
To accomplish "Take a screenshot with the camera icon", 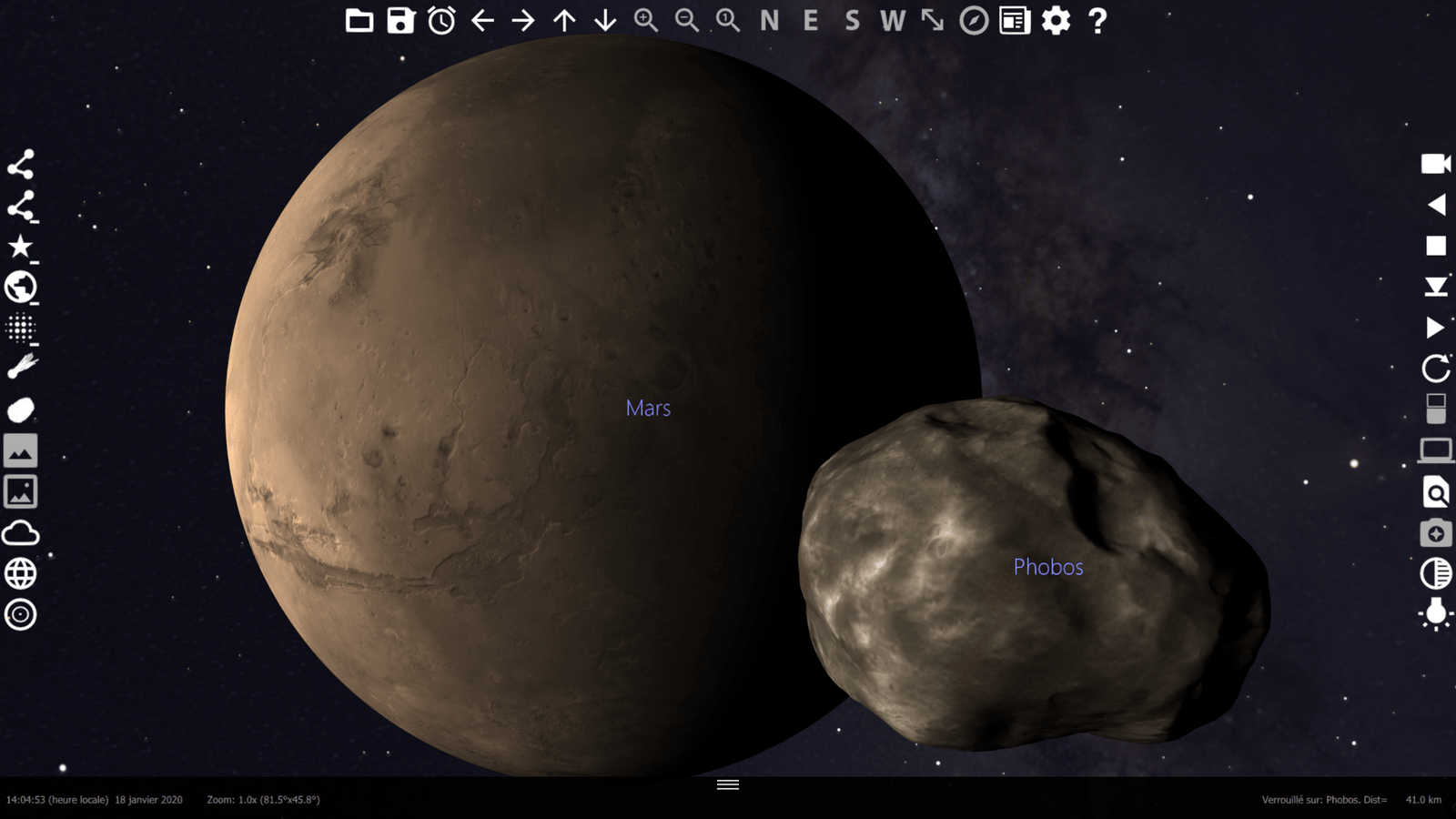I will point(1436,533).
